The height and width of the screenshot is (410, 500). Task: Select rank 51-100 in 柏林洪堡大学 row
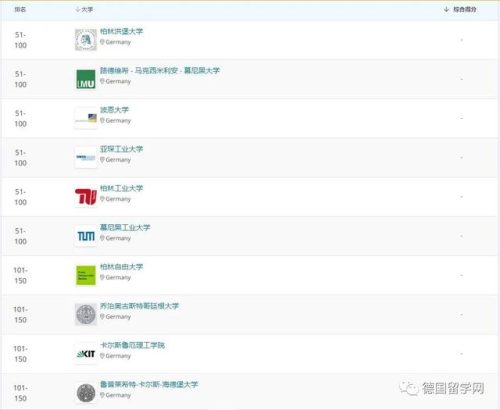(x=20, y=40)
